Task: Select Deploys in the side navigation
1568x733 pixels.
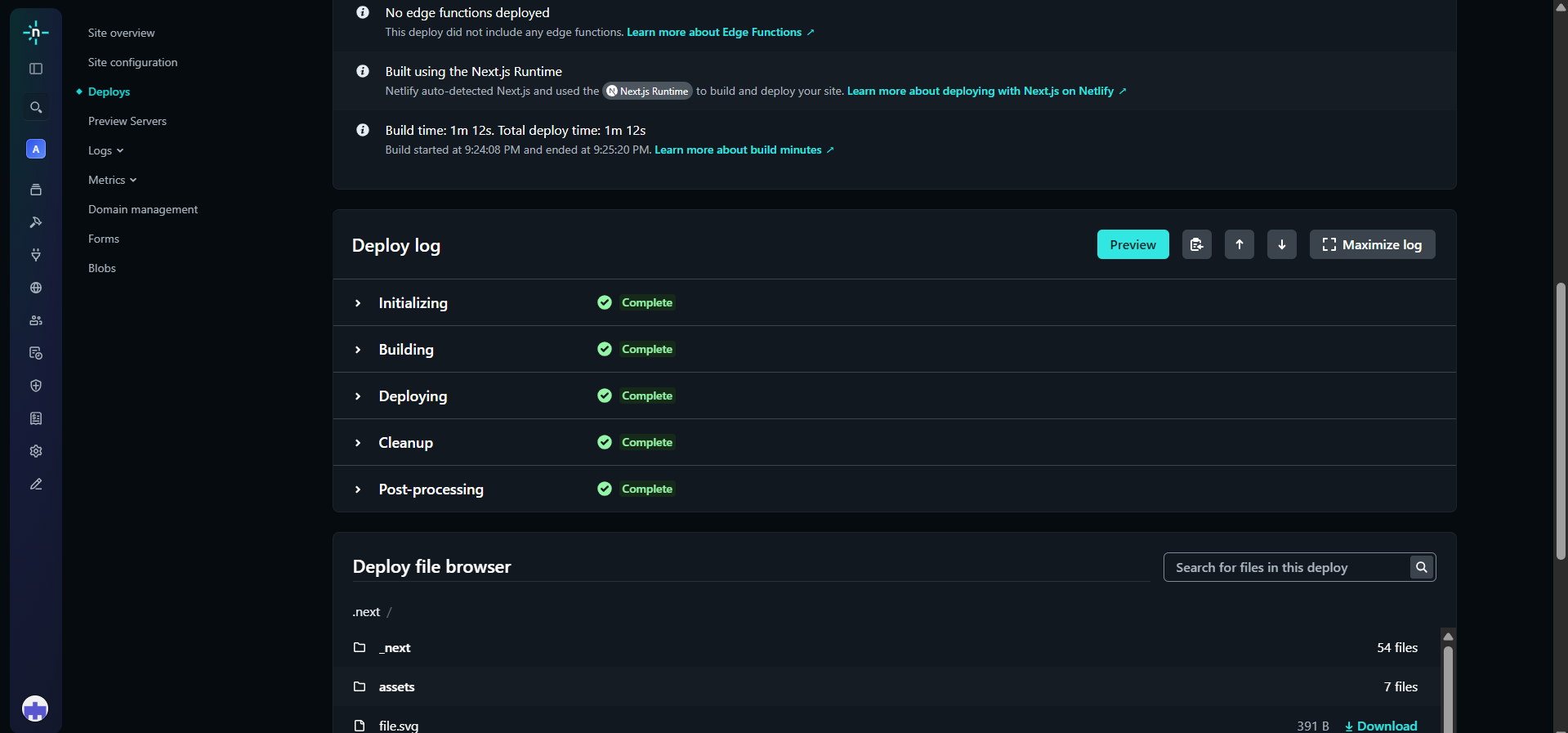Action: click(109, 92)
